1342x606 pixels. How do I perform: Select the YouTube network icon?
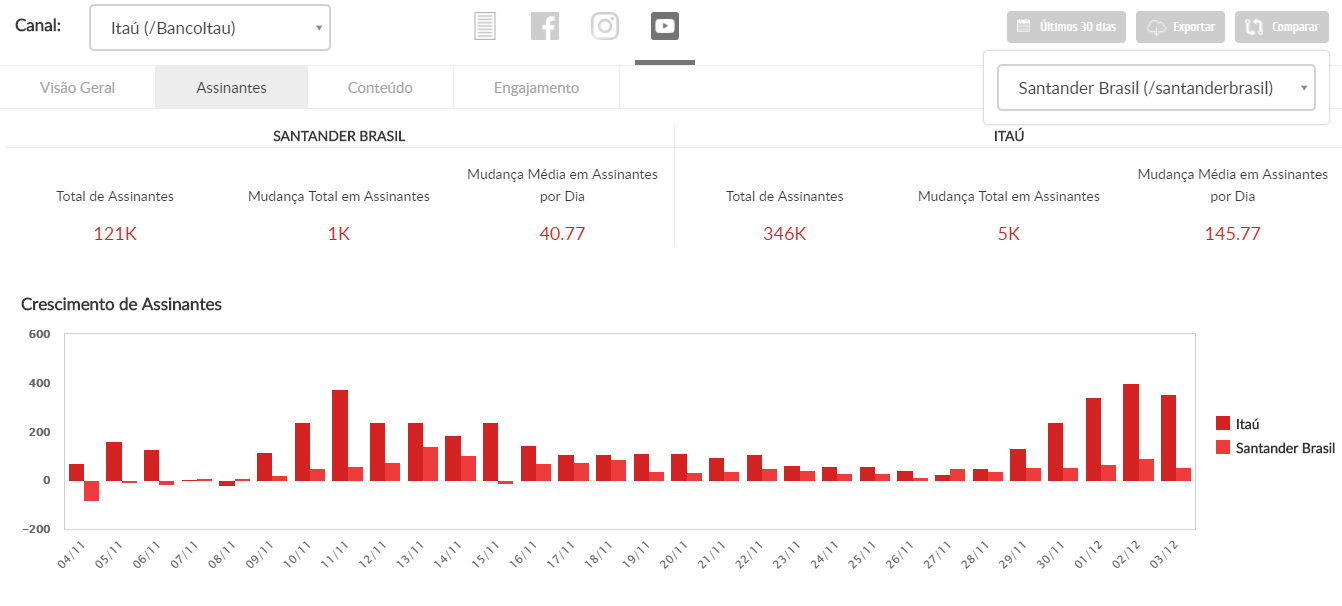point(665,26)
